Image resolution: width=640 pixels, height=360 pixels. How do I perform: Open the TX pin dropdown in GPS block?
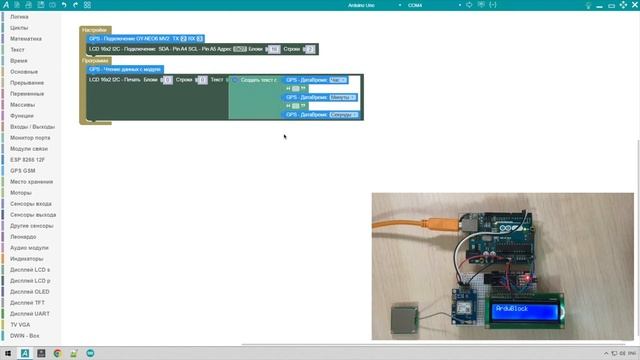click(183, 39)
